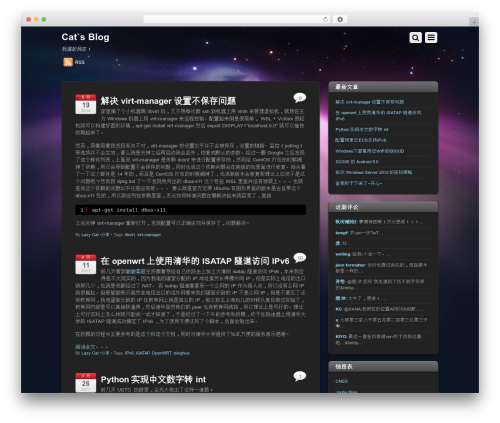Click the orange RSS feed icon

pyautogui.click(x=68, y=62)
